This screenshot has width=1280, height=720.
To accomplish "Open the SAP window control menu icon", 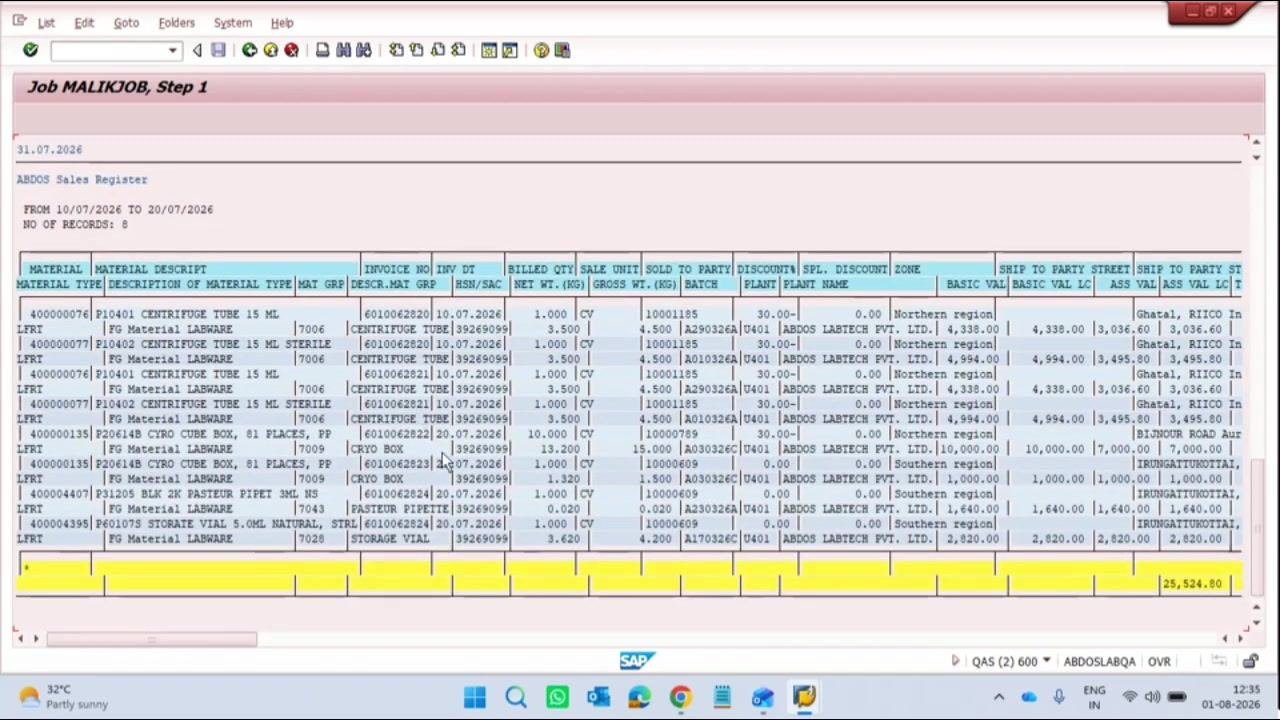I will tap(19, 21).
